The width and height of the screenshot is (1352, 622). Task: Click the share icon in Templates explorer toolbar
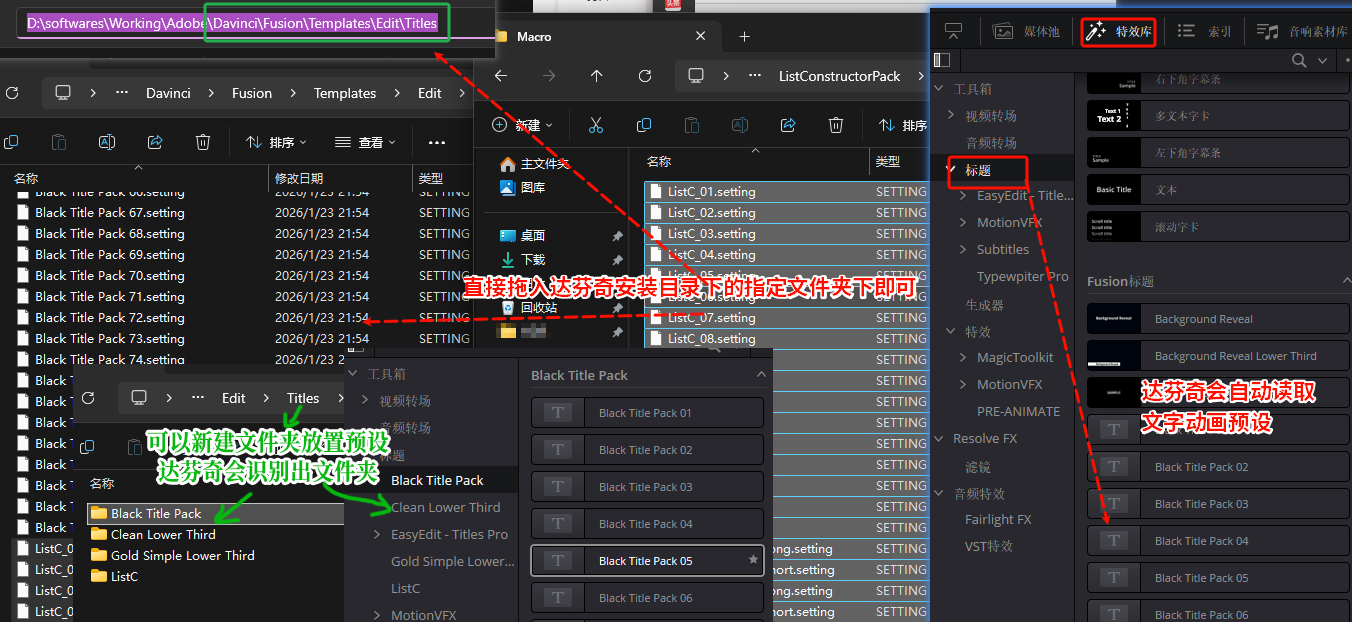(x=155, y=142)
